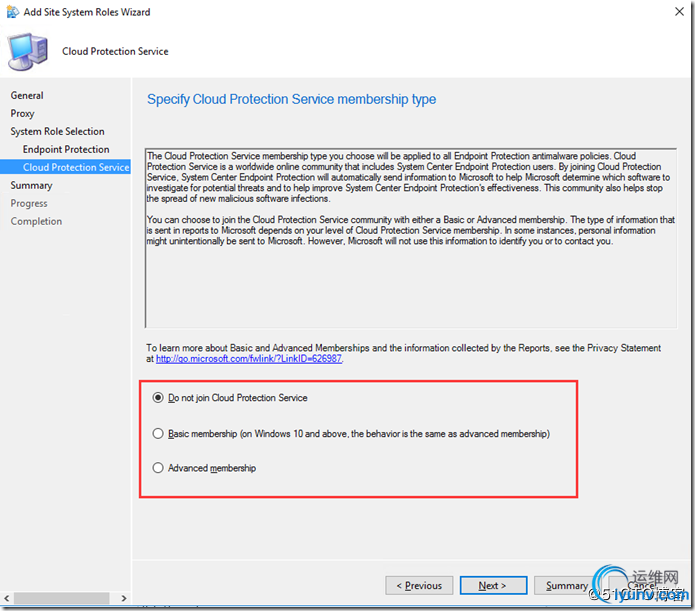Viewport: 695px width, 611px height.
Task: Click the right arrow of sidebar scrollbar
Action: [x=124, y=598]
